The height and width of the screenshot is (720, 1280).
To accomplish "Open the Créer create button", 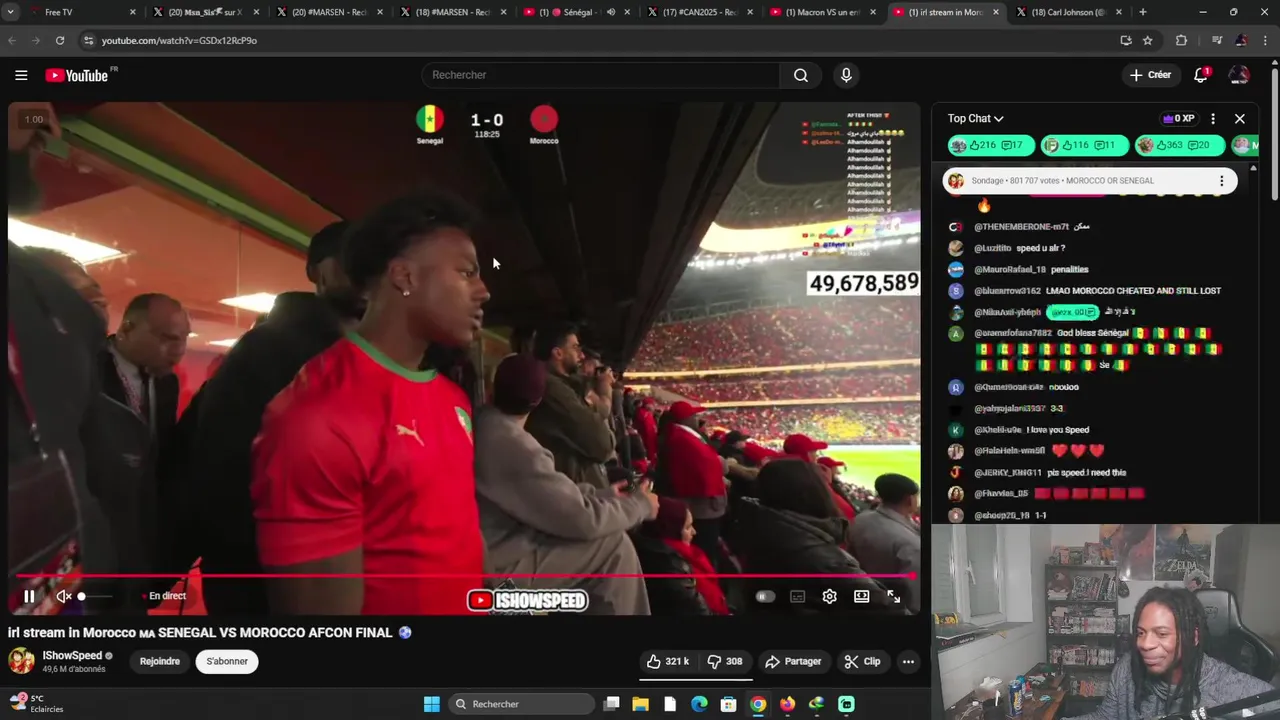I will [x=1150, y=75].
